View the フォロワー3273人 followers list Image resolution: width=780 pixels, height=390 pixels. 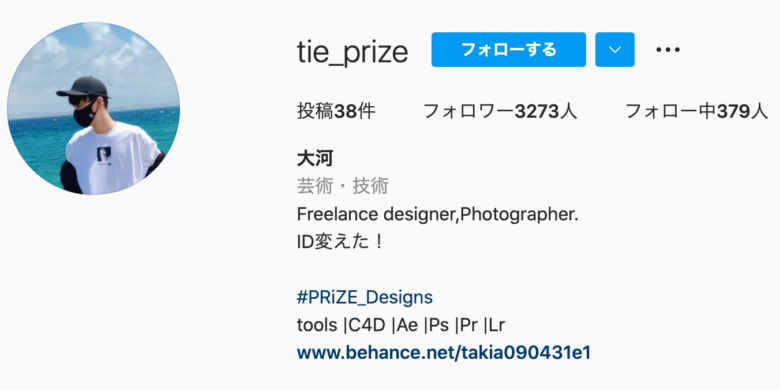pyautogui.click(x=500, y=112)
